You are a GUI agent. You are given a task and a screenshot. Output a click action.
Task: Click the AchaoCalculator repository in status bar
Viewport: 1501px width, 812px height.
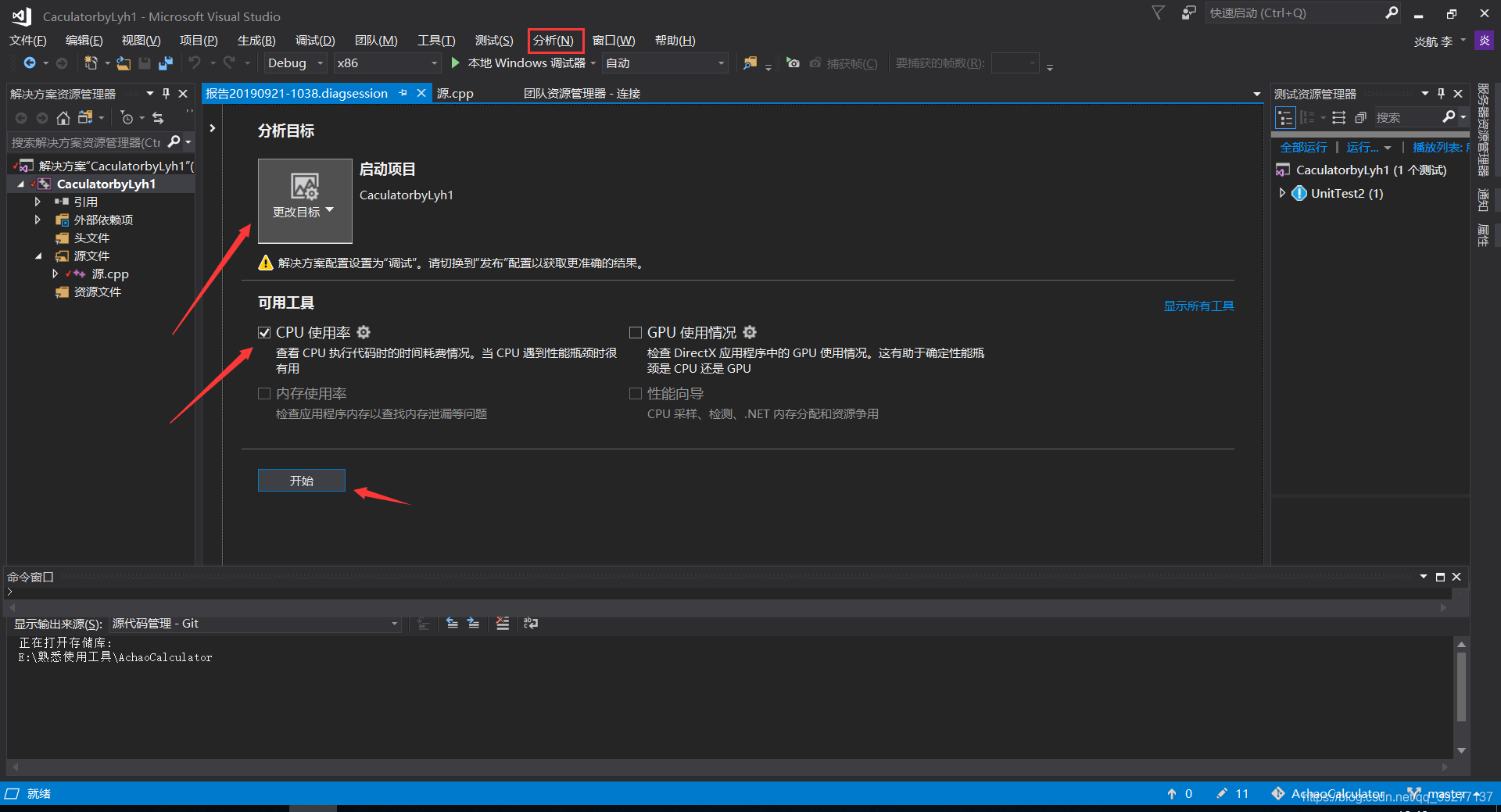click(1327, 793)
